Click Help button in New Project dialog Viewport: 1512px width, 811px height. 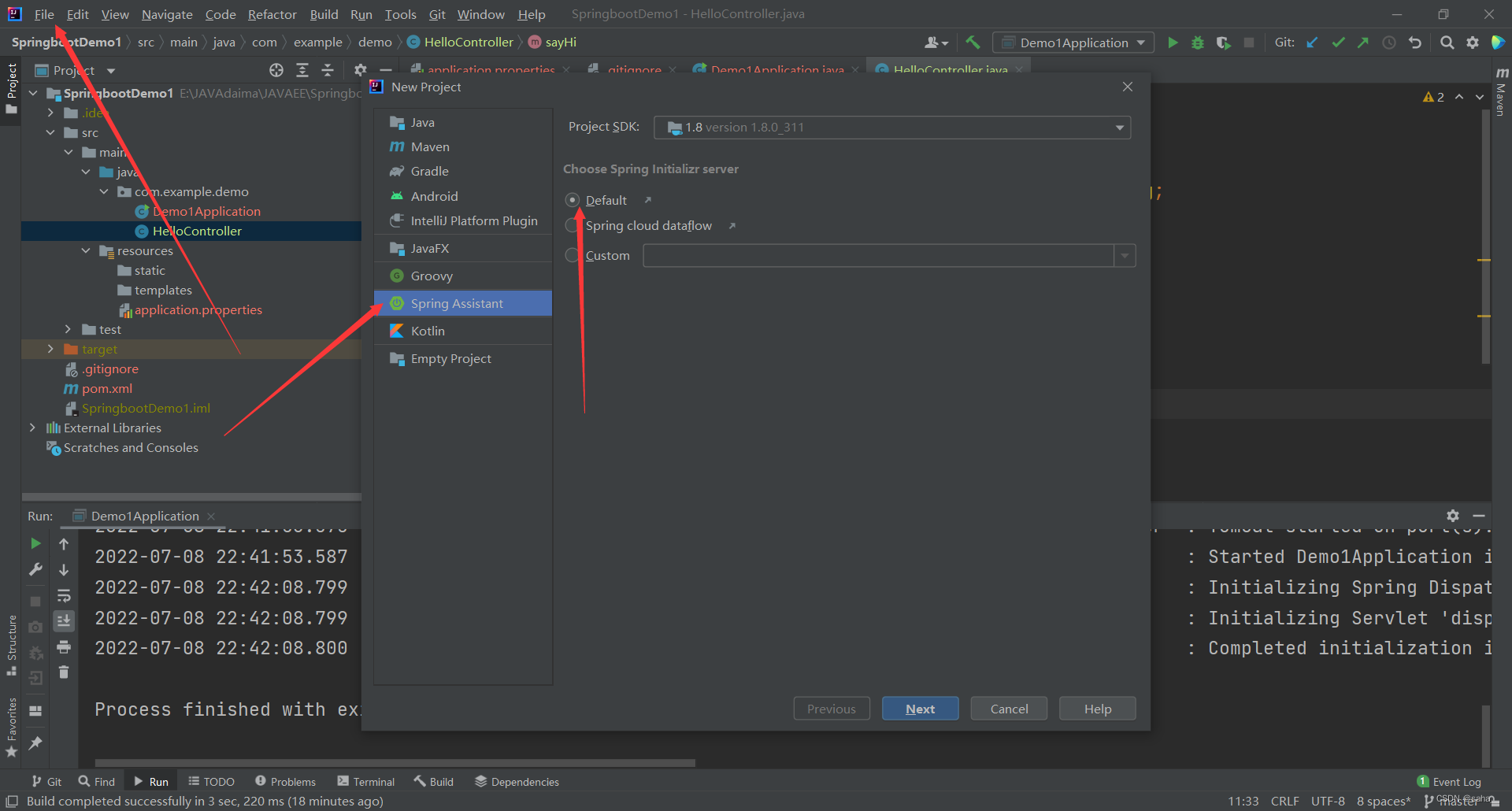point(1097,709)
